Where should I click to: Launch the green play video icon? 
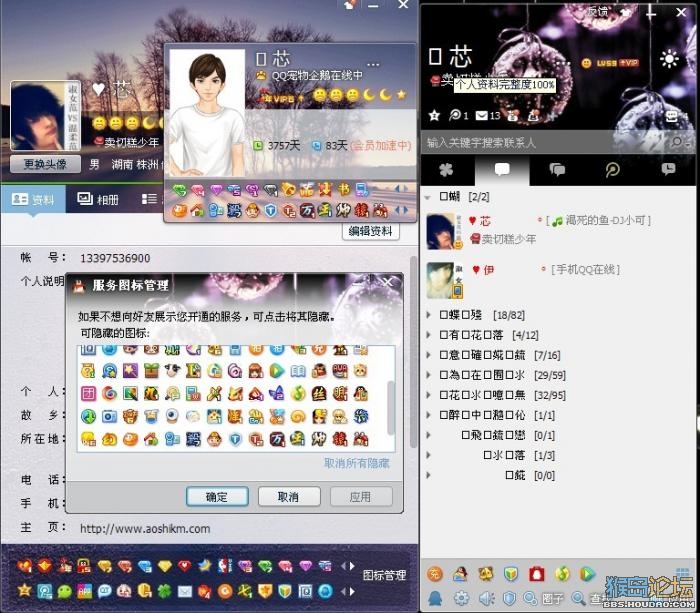click(x=588, y=574)
